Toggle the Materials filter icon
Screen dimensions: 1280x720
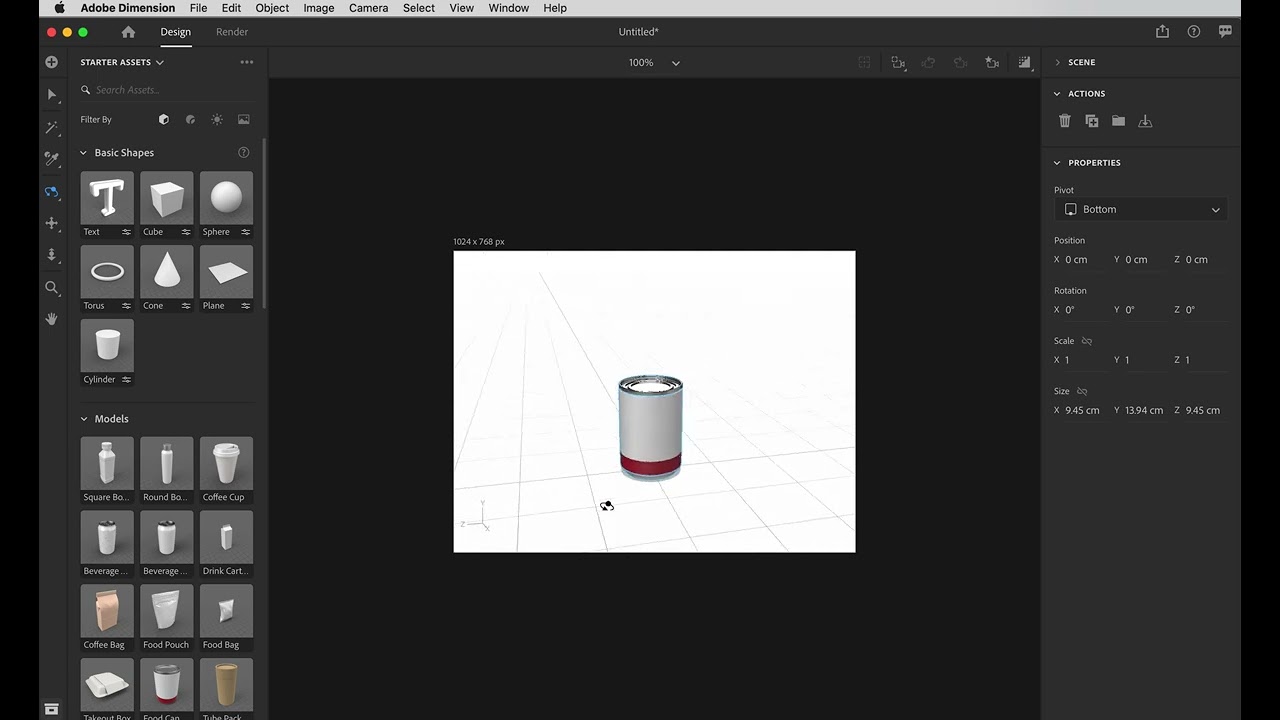point(190,119)
